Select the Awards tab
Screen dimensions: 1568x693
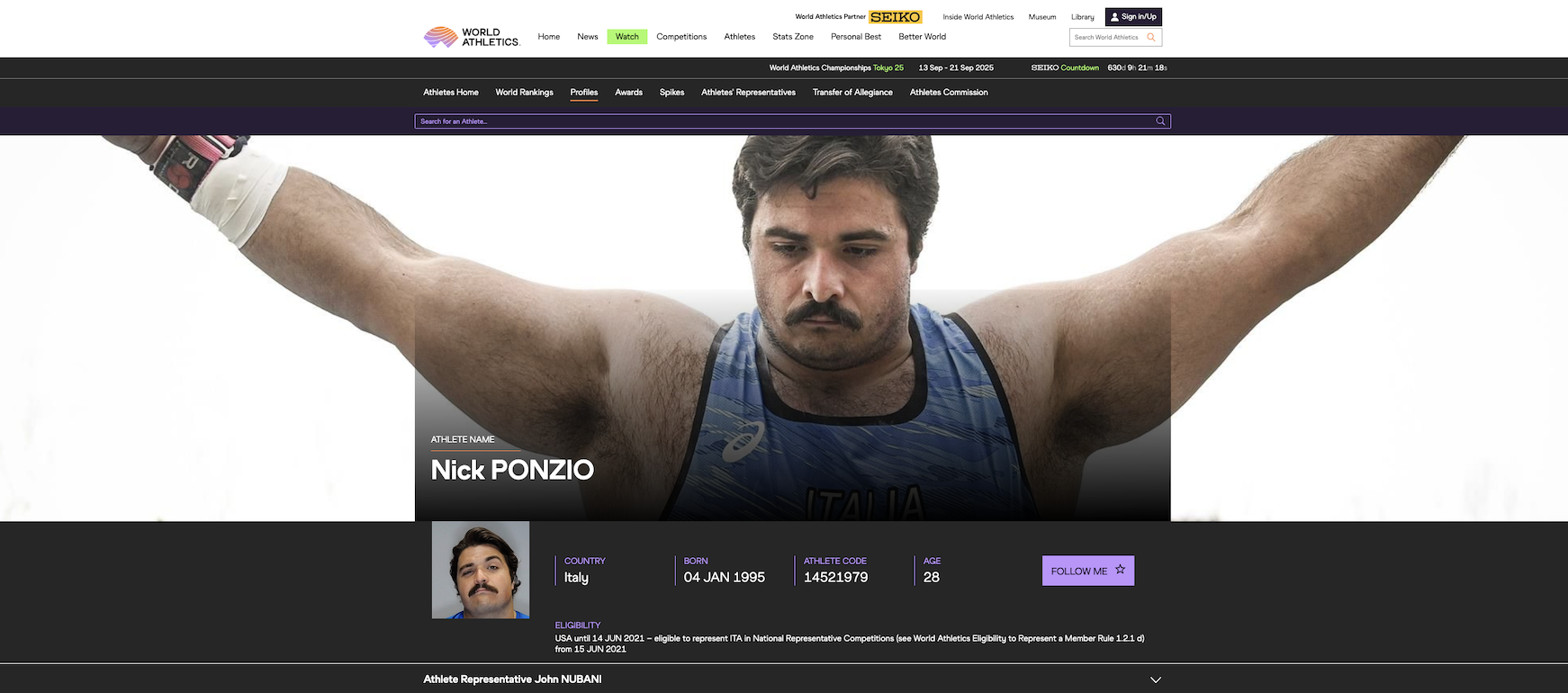click(x=628, y=93)
